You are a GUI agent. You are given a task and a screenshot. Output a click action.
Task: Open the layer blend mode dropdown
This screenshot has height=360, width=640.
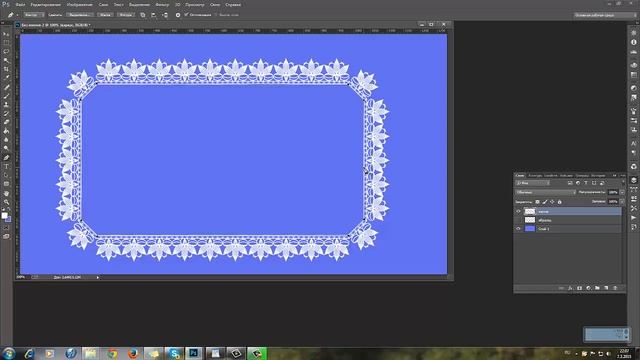coord(545,192)
